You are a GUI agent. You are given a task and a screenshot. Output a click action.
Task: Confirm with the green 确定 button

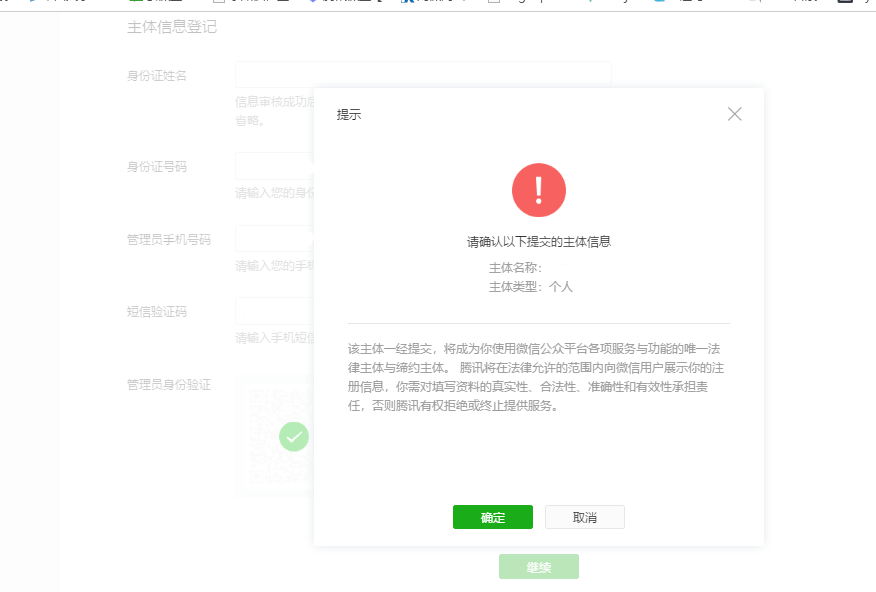tap(492, 517)
